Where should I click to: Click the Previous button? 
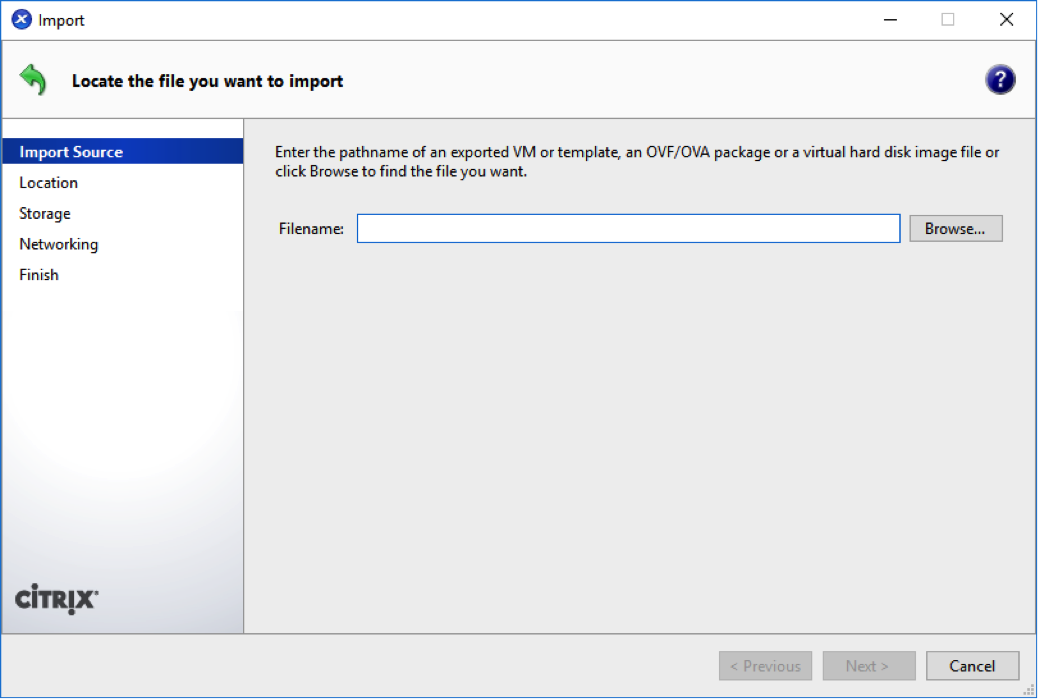pos(765,666)
